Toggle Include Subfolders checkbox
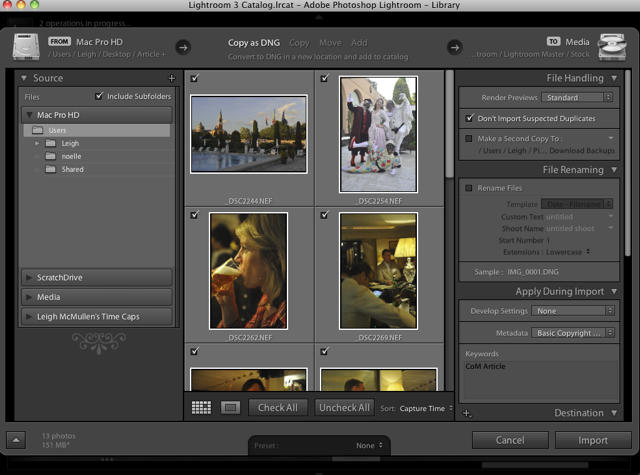The width and height of the screenshot is (640, 475). point(98,97)
